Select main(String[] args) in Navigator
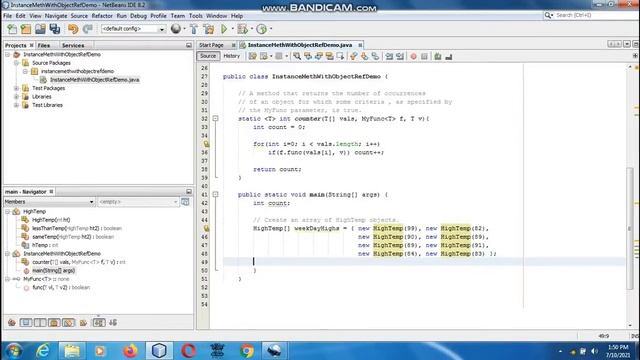640x360 pixels. (x=53, y=271)
